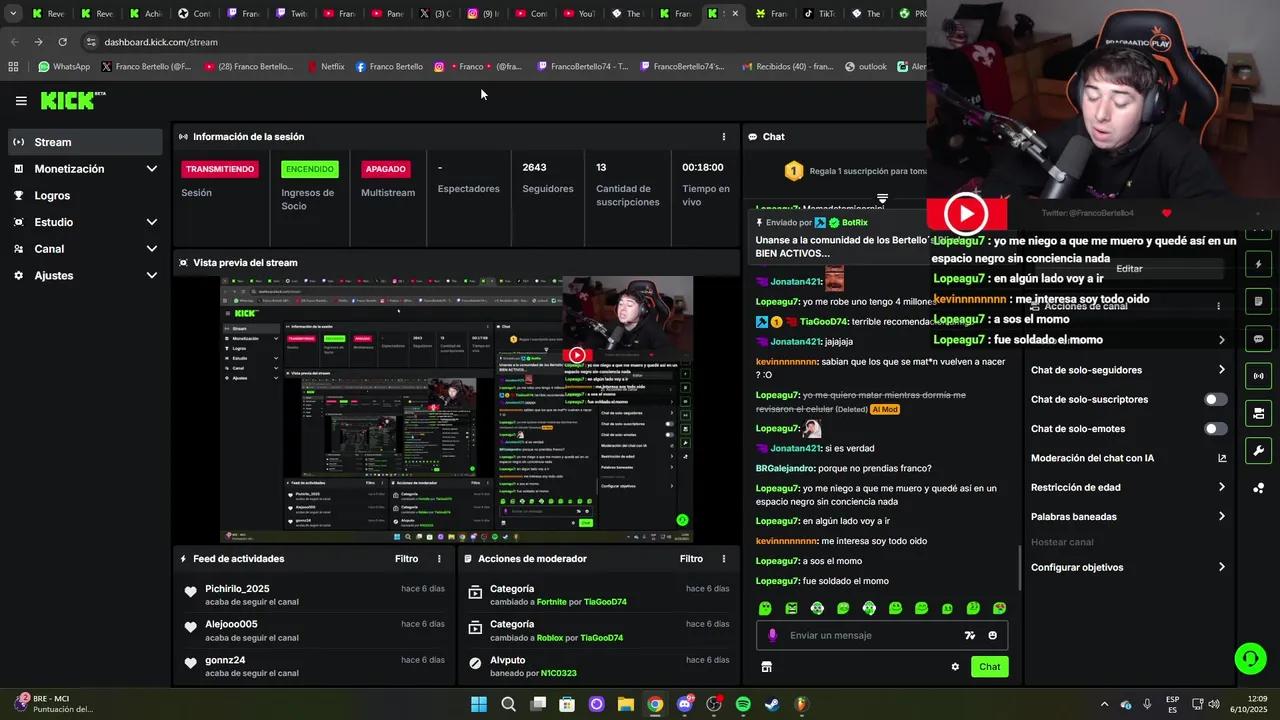Open the wrench tool in the right sidebar
The image size is (1280, 720).
(1258, 451)
